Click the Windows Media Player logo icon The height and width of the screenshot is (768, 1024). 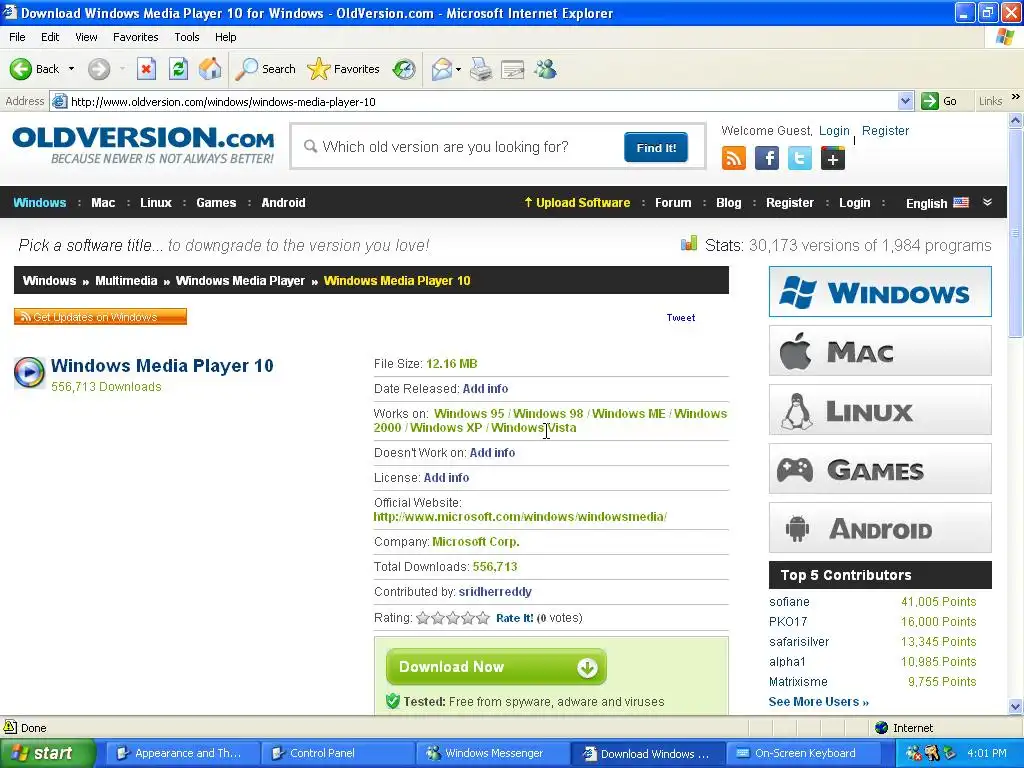(x=29, y=372)
